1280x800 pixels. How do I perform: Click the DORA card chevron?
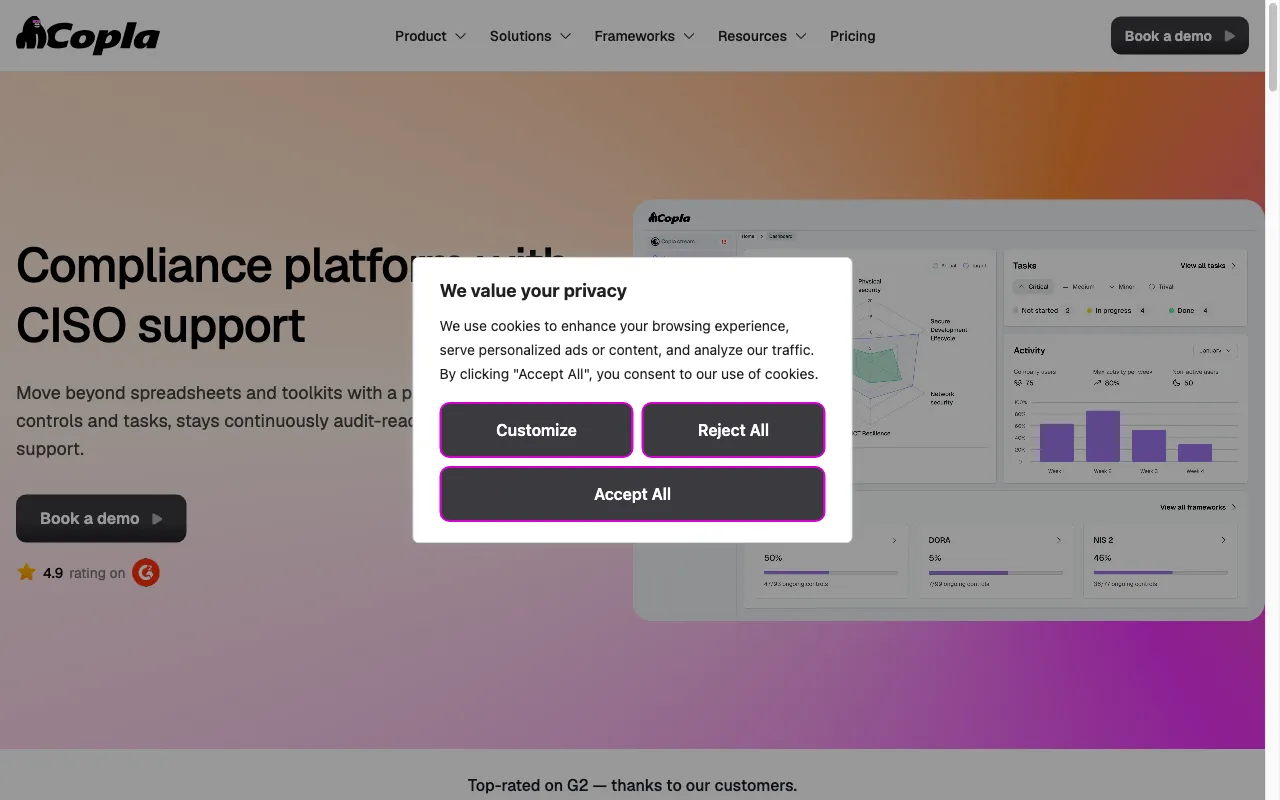click(1059, 540)
